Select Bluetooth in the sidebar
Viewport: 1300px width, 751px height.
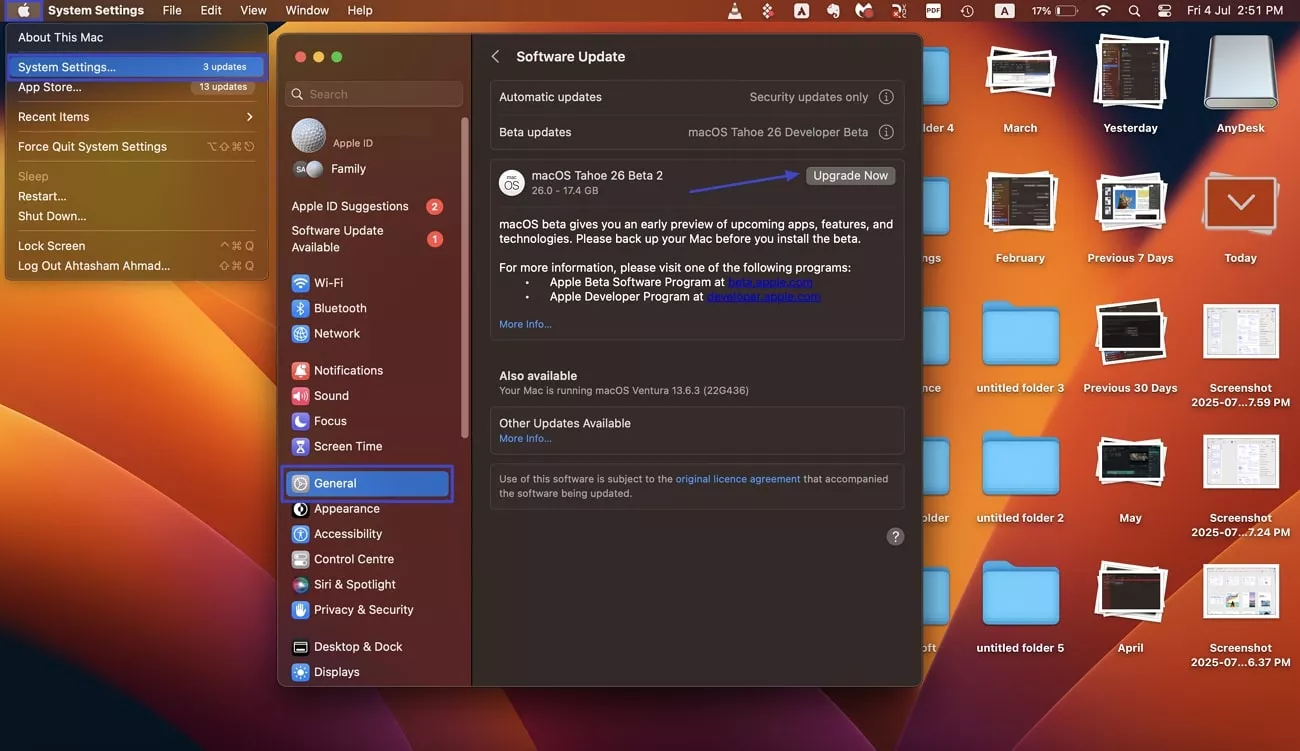pos(339,308)
